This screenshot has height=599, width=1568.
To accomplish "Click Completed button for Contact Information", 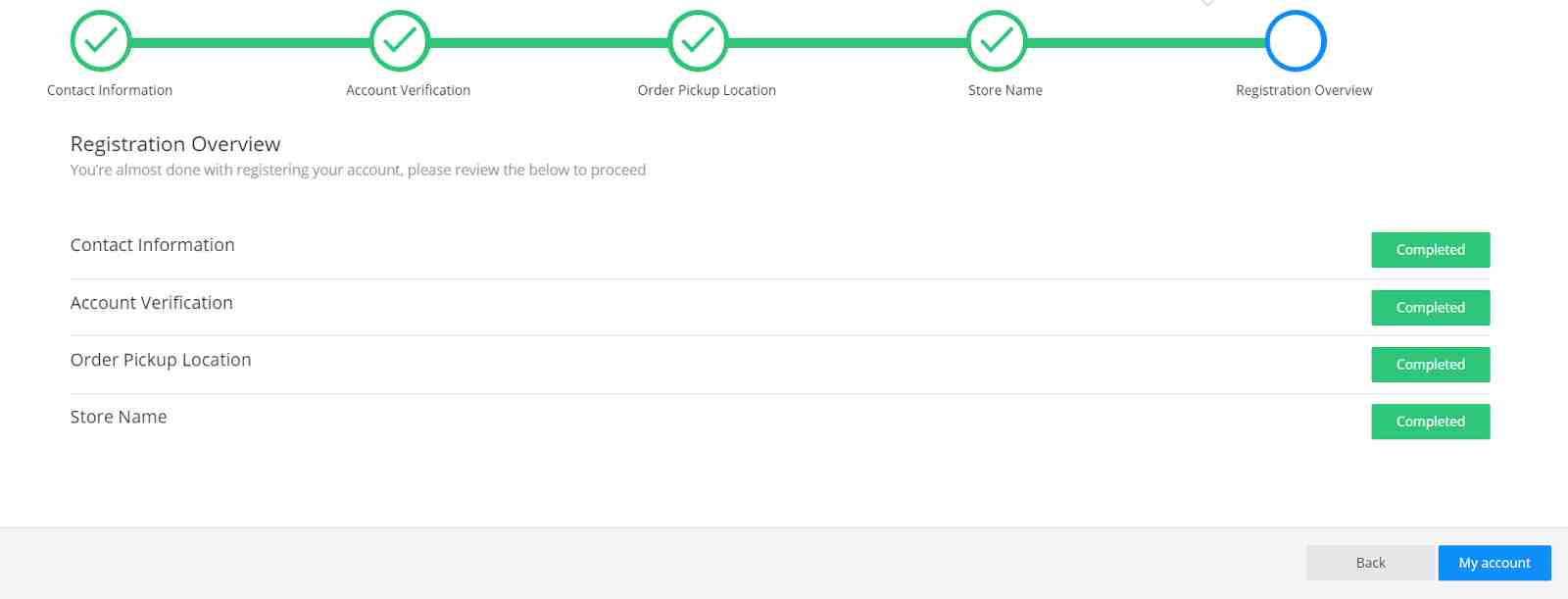I will tap(1430, 250).
